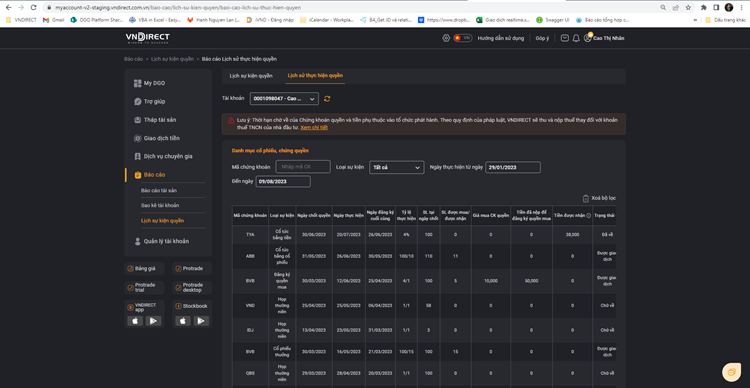Viewport: 750px width, 388px height.
Task: Open Dịch vụ chuyên gia sidebar item
Action: pos(164,156)
